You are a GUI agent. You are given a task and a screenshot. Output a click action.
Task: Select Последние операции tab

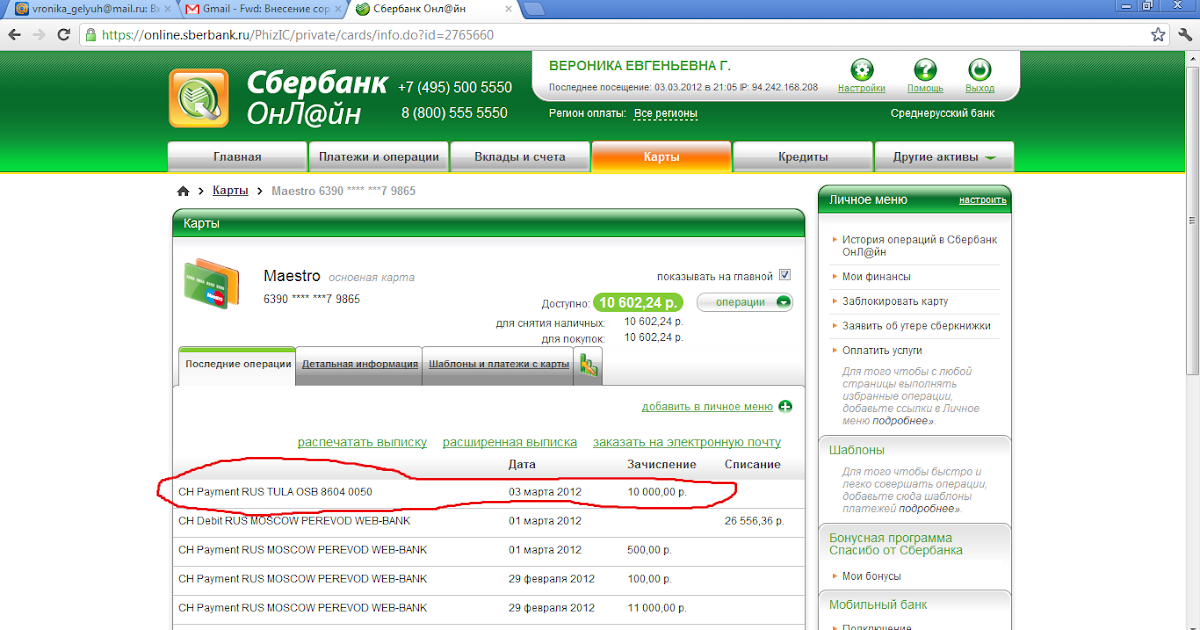click(238, 365)
